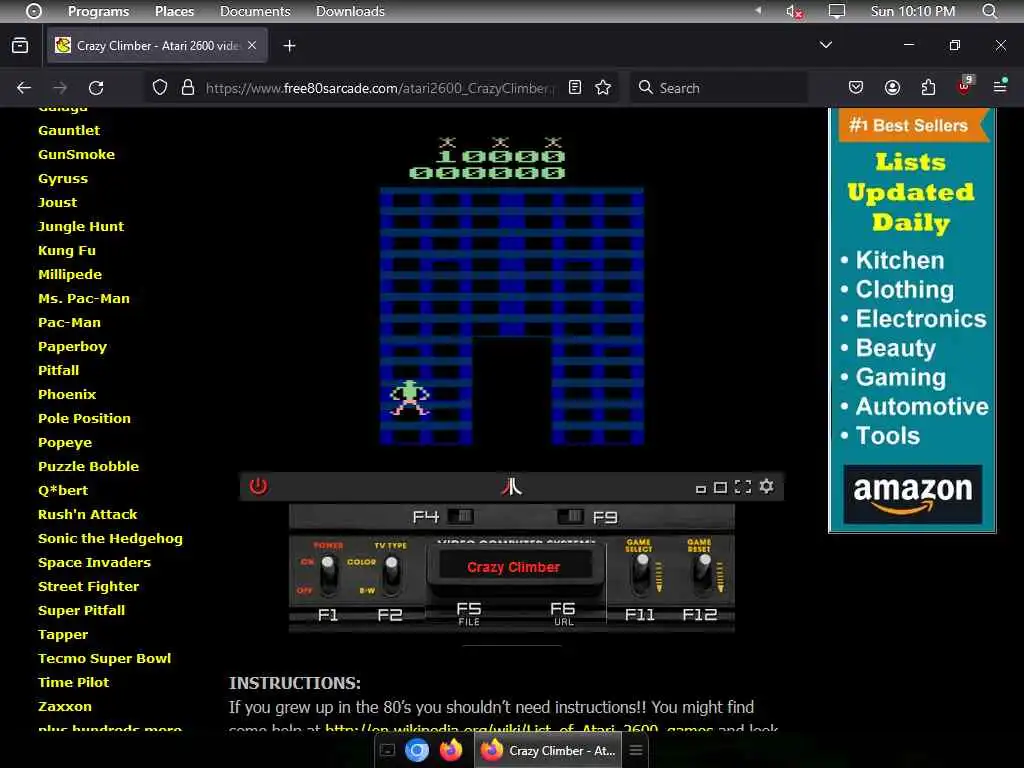This screenshot has height=768, width=1024.
Task: Open the Downloads menu
Action: (x=350, y=11)
